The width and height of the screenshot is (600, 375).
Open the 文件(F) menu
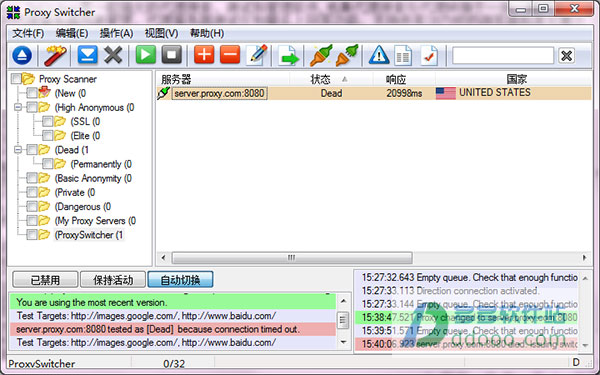point(28,33)
